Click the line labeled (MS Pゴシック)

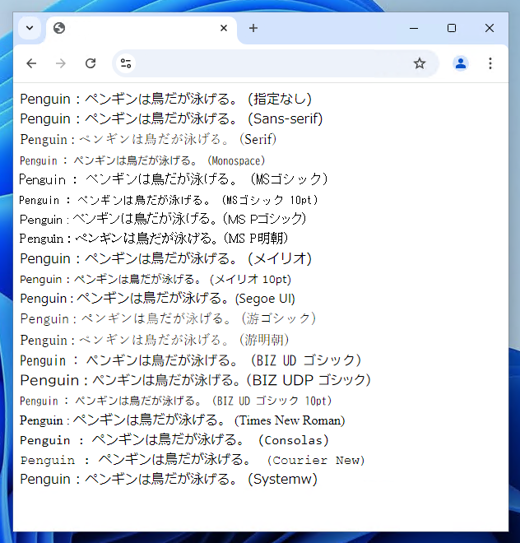tap(163, 219)
